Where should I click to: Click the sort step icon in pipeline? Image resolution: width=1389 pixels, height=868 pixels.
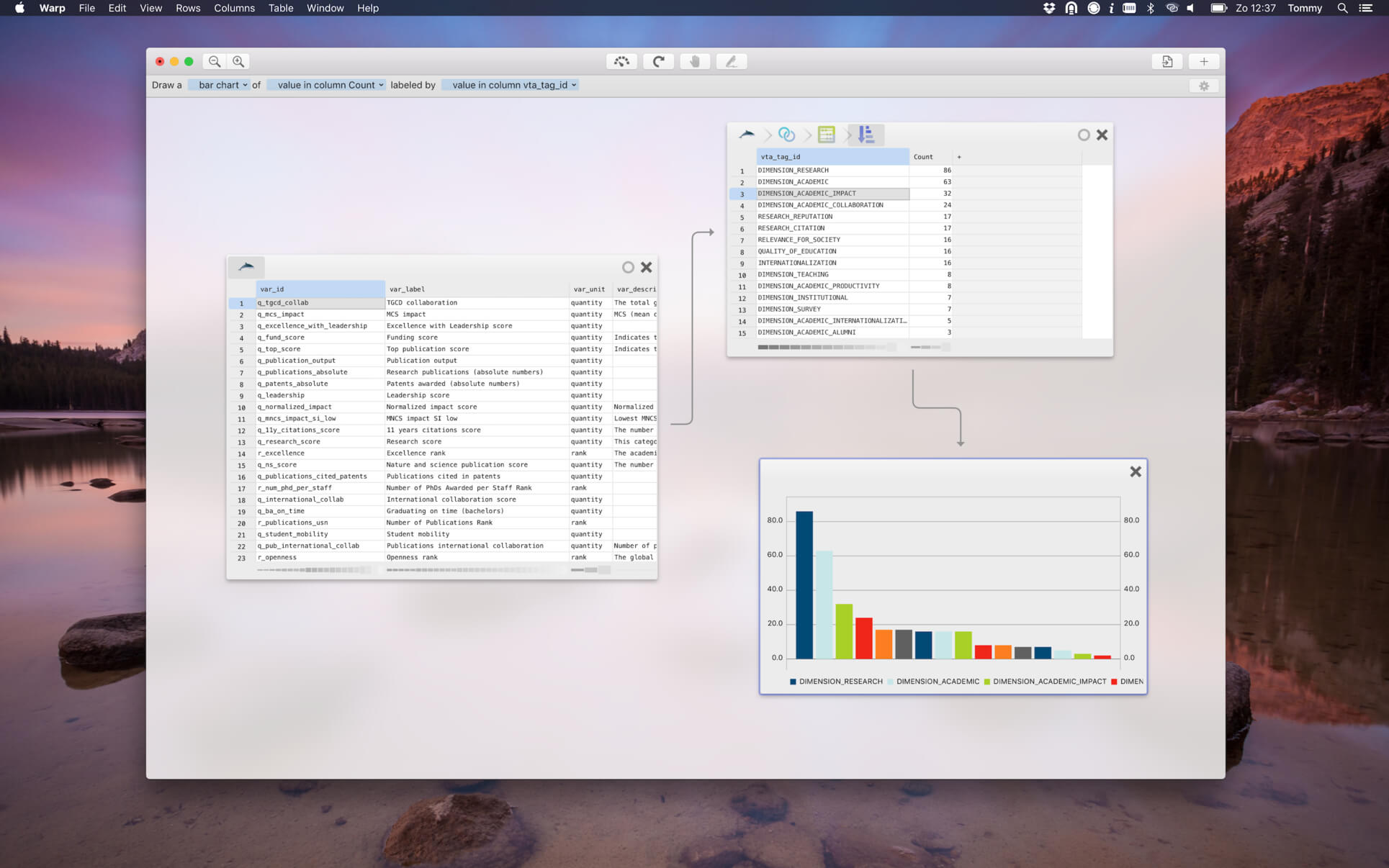(866, 135)
